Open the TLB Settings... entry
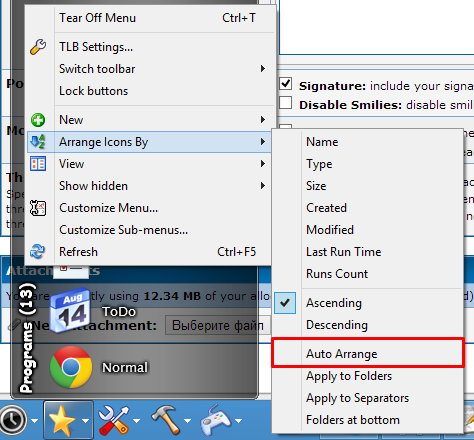The width and height of the screenshot is (474, 440). pos(150,47)
